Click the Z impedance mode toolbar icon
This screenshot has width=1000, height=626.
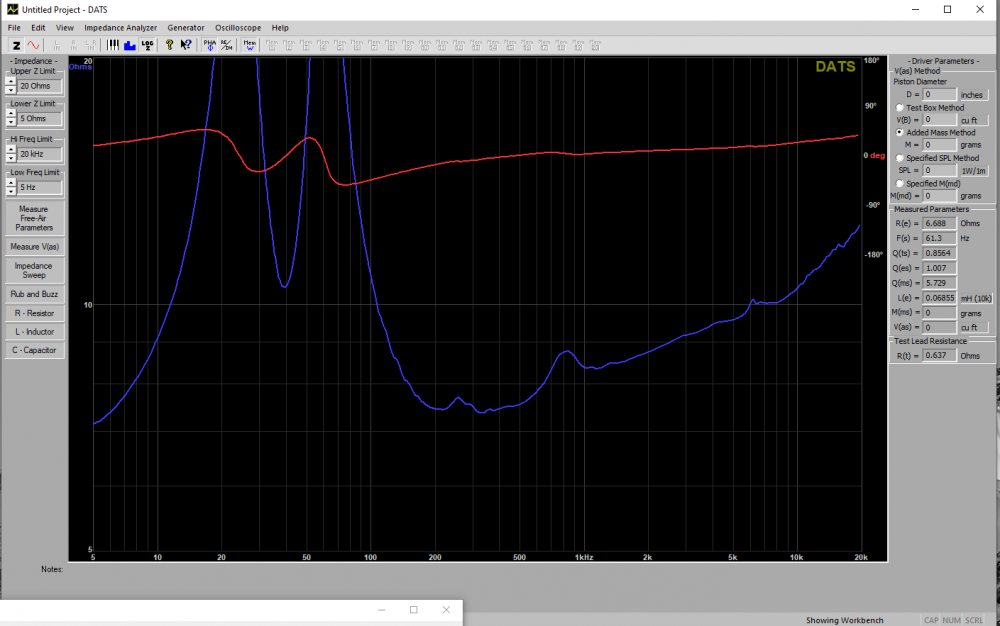point(16,45)
